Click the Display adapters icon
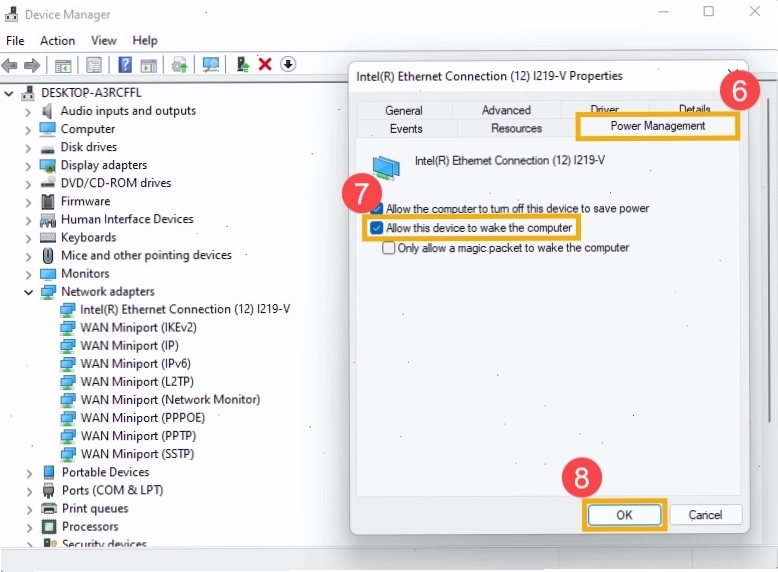The image size is (778, 572). [x=48, y=165]
